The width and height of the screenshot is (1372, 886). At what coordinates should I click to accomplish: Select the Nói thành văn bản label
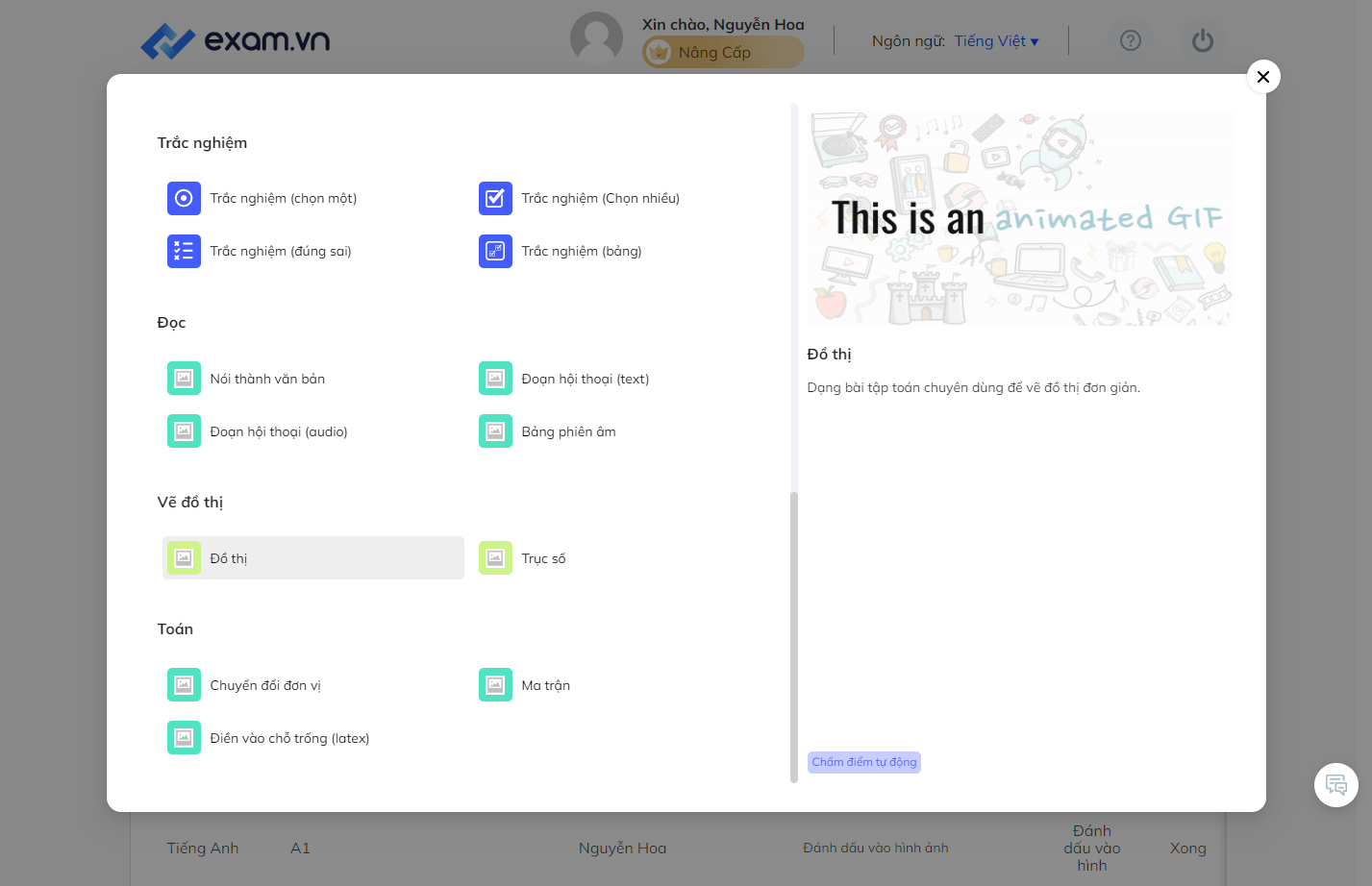point(267,379)
